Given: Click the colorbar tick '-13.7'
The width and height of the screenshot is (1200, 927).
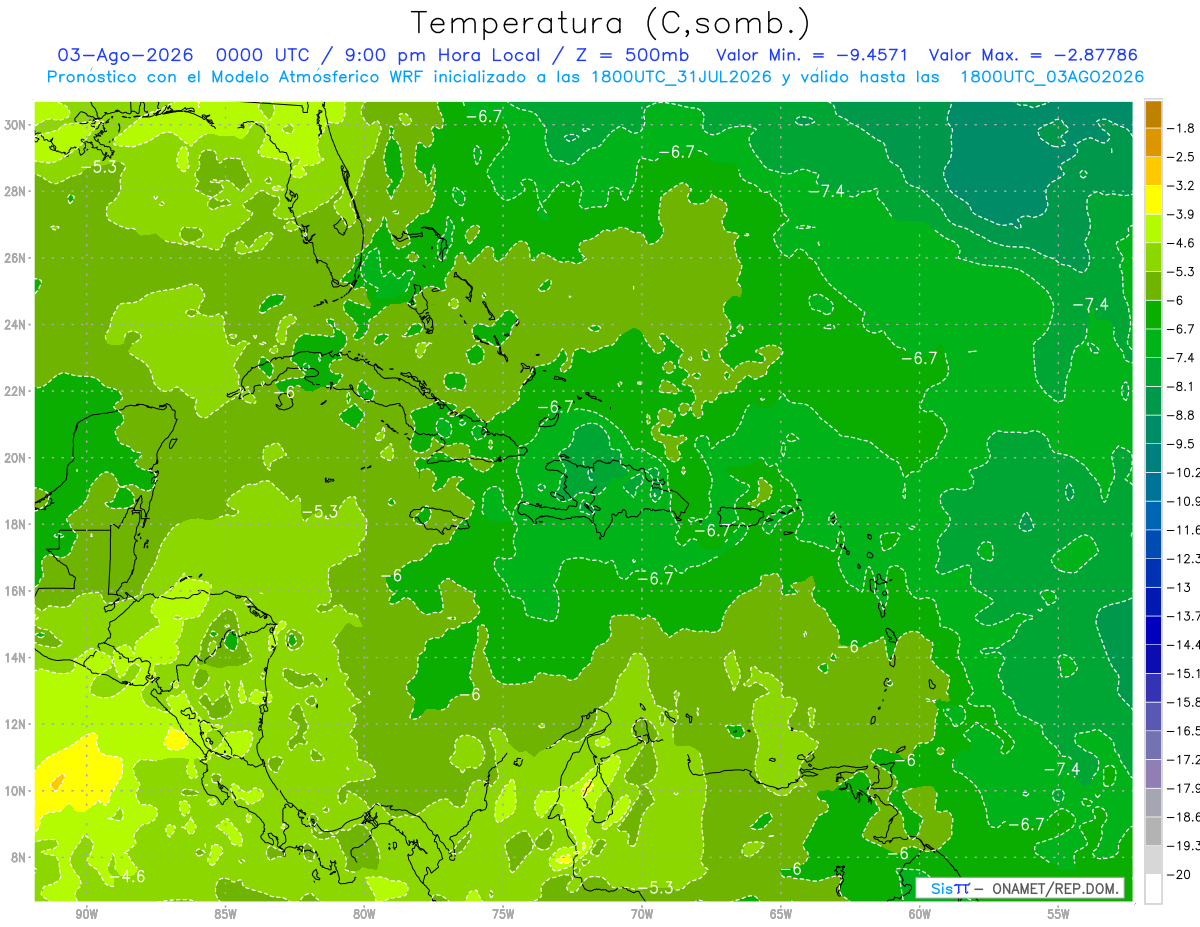Looking at the screenshot, I should click(x=1185, y=616).
